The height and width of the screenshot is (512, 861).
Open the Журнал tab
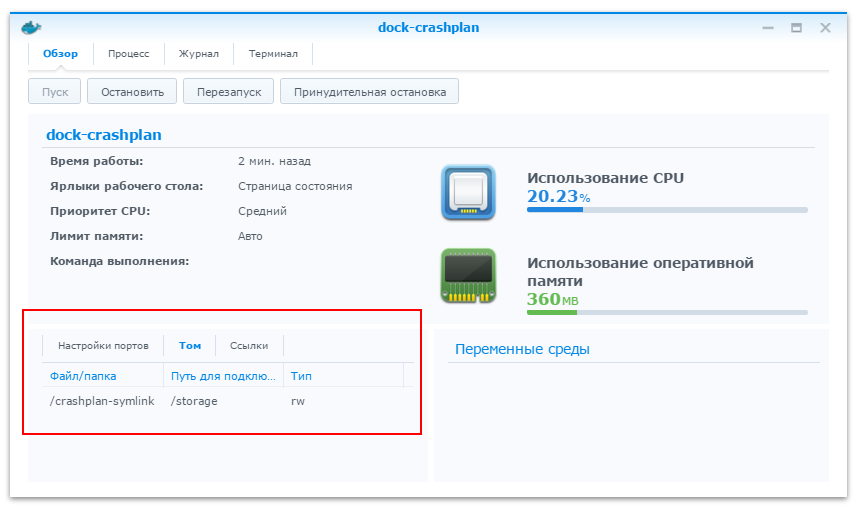(x=199, y=54)
